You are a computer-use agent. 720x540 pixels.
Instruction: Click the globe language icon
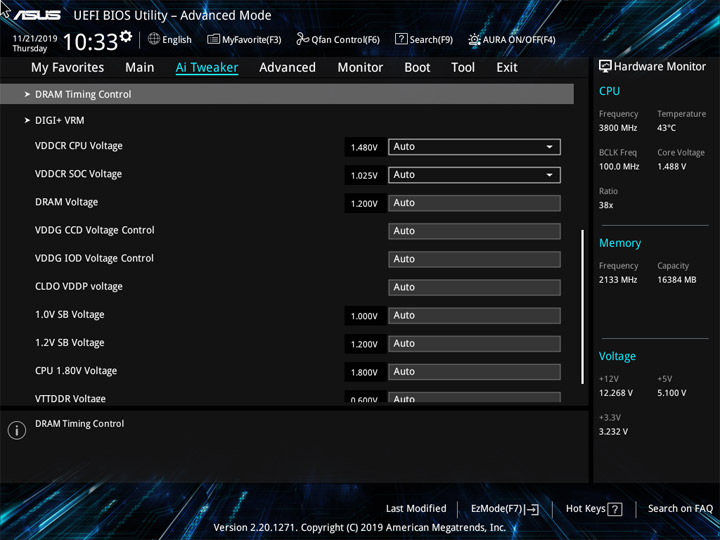tap(154, 39)
